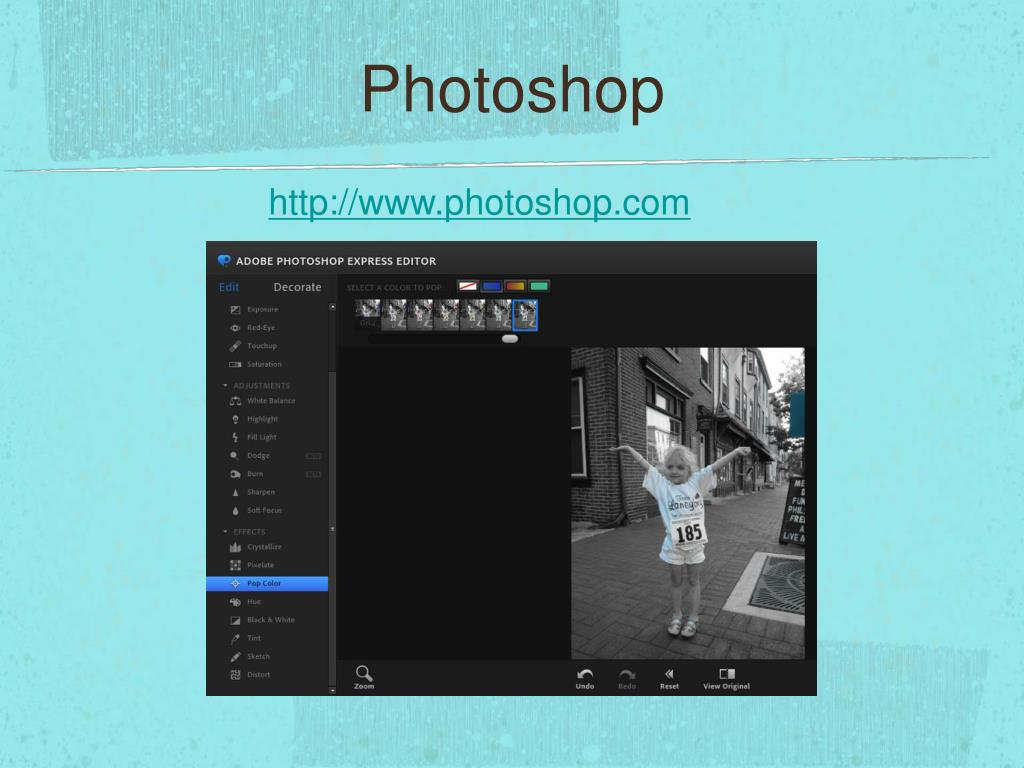Click the girl photo in the canvas
1024x768 pixels.
(x=688, y=503)
